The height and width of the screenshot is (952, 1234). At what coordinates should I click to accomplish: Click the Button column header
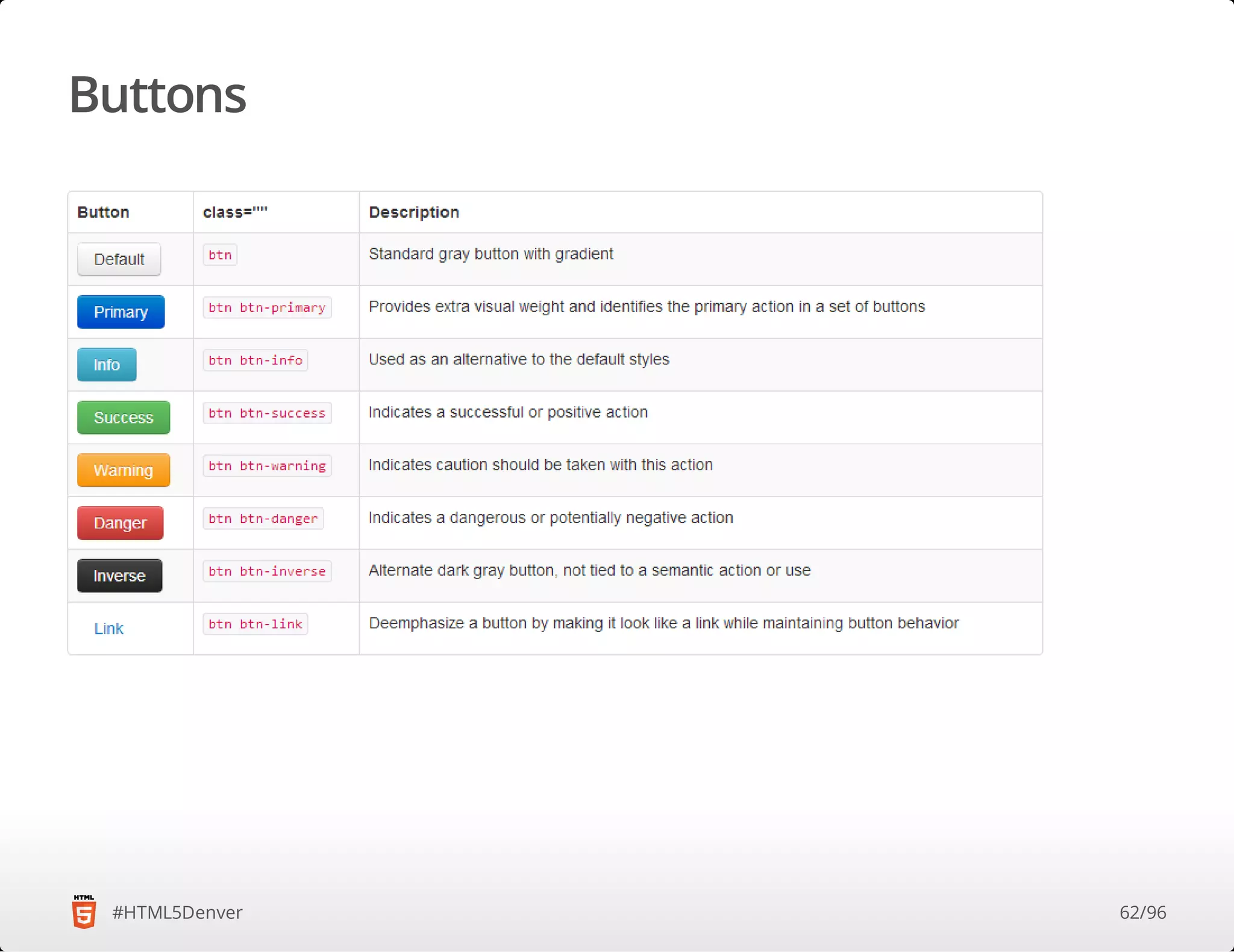pos(103,212)
